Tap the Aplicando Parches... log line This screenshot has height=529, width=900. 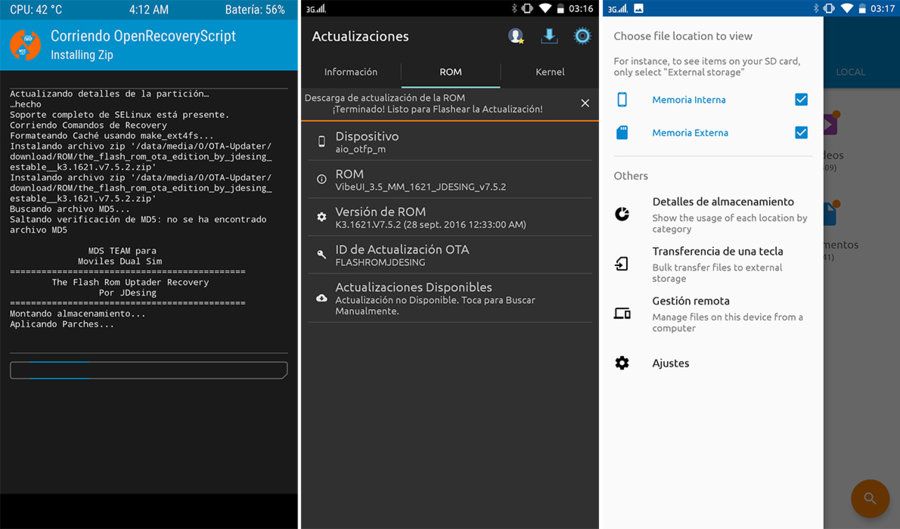[61, 324]
